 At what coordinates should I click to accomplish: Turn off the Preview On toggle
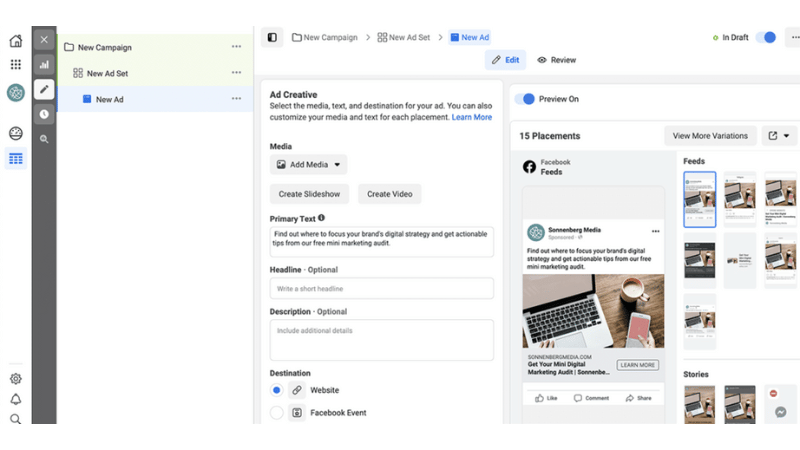tap(524, 99)
